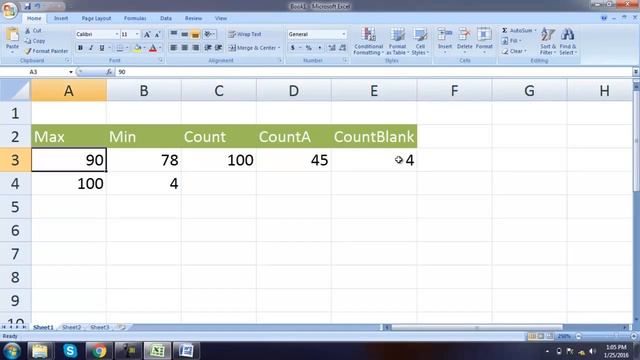Decrease the font size

158,34
